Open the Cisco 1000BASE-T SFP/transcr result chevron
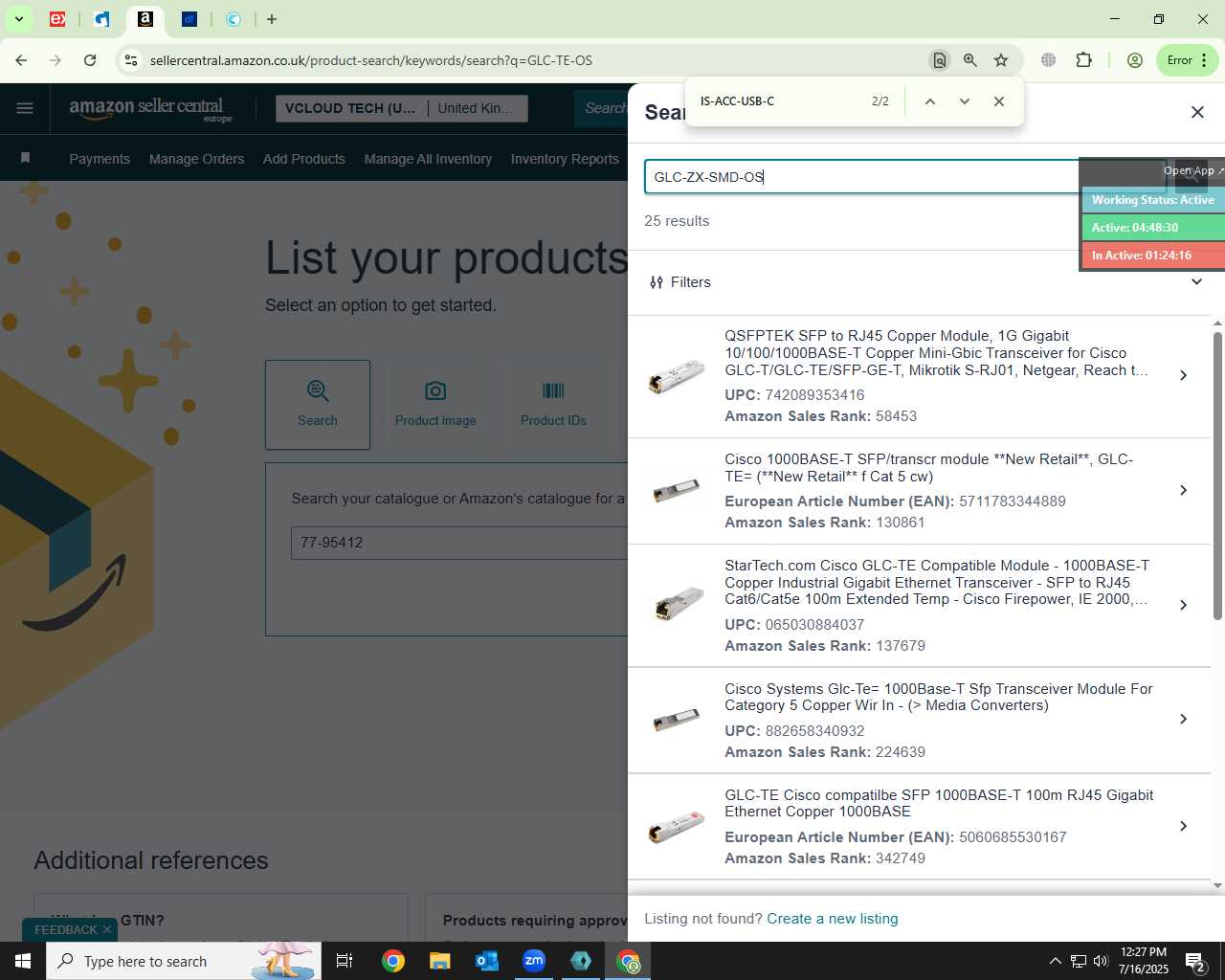 1184,490
